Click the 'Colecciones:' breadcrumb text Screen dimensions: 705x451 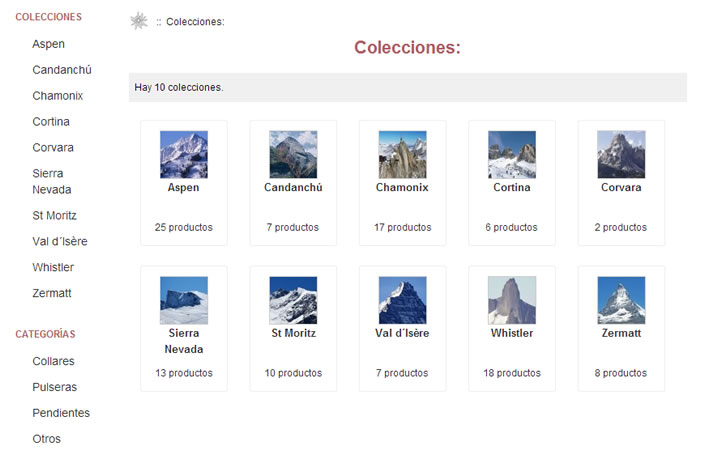point(195,22)
